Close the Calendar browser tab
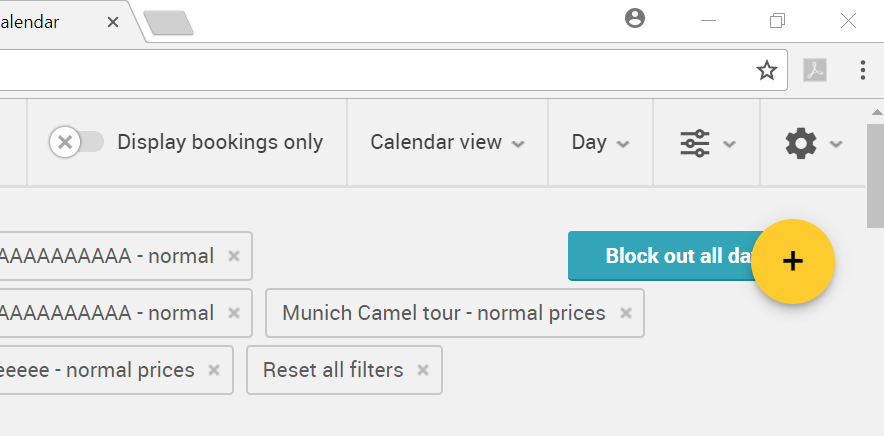Image resolution: width=884 pixels, height=436 pixels. 113,22
